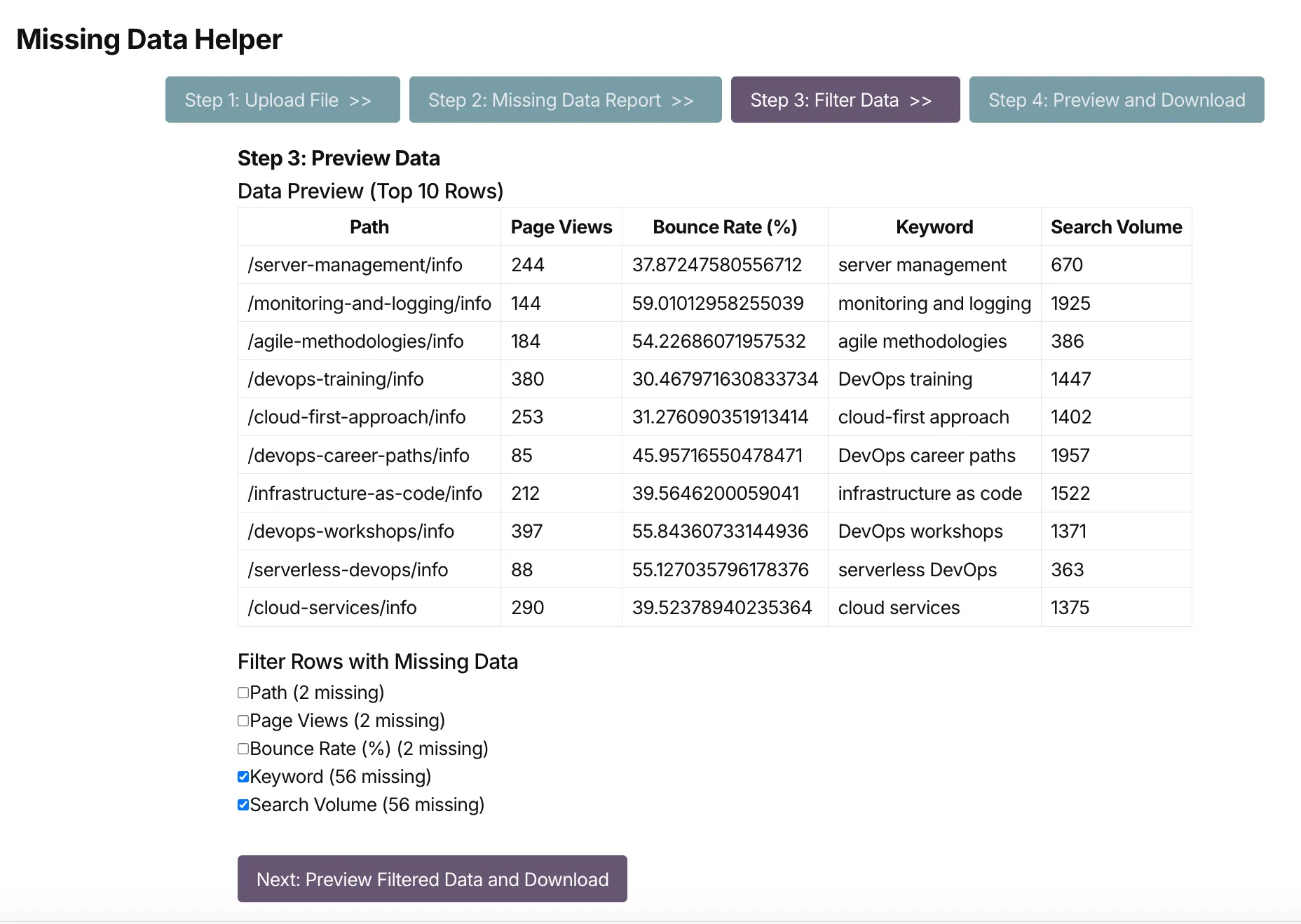1301x924 pixels.
Task: Click 'infrastructure as code' keyword cell
Action: click(934, 493)
